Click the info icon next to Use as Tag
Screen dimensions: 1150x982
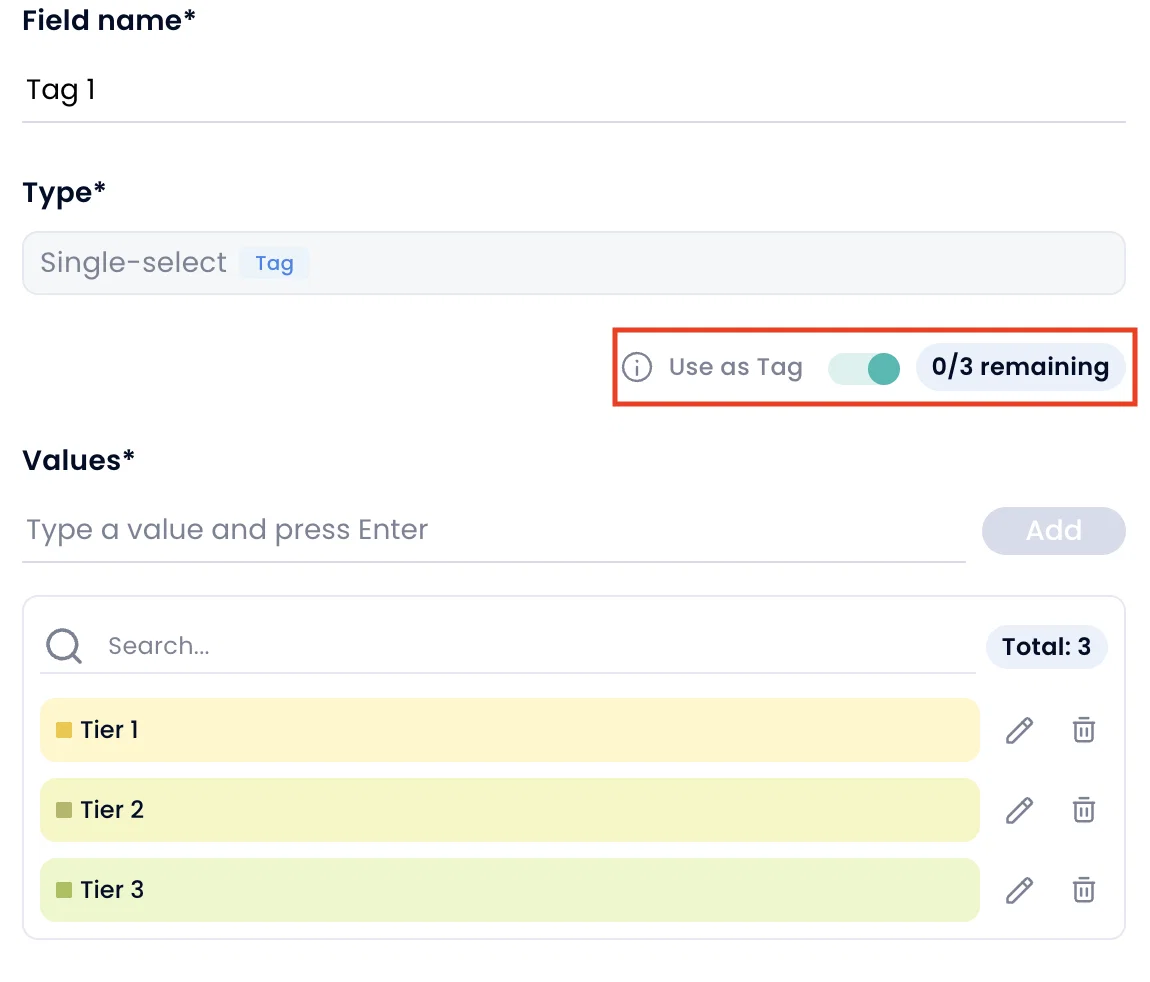(637, 367)
